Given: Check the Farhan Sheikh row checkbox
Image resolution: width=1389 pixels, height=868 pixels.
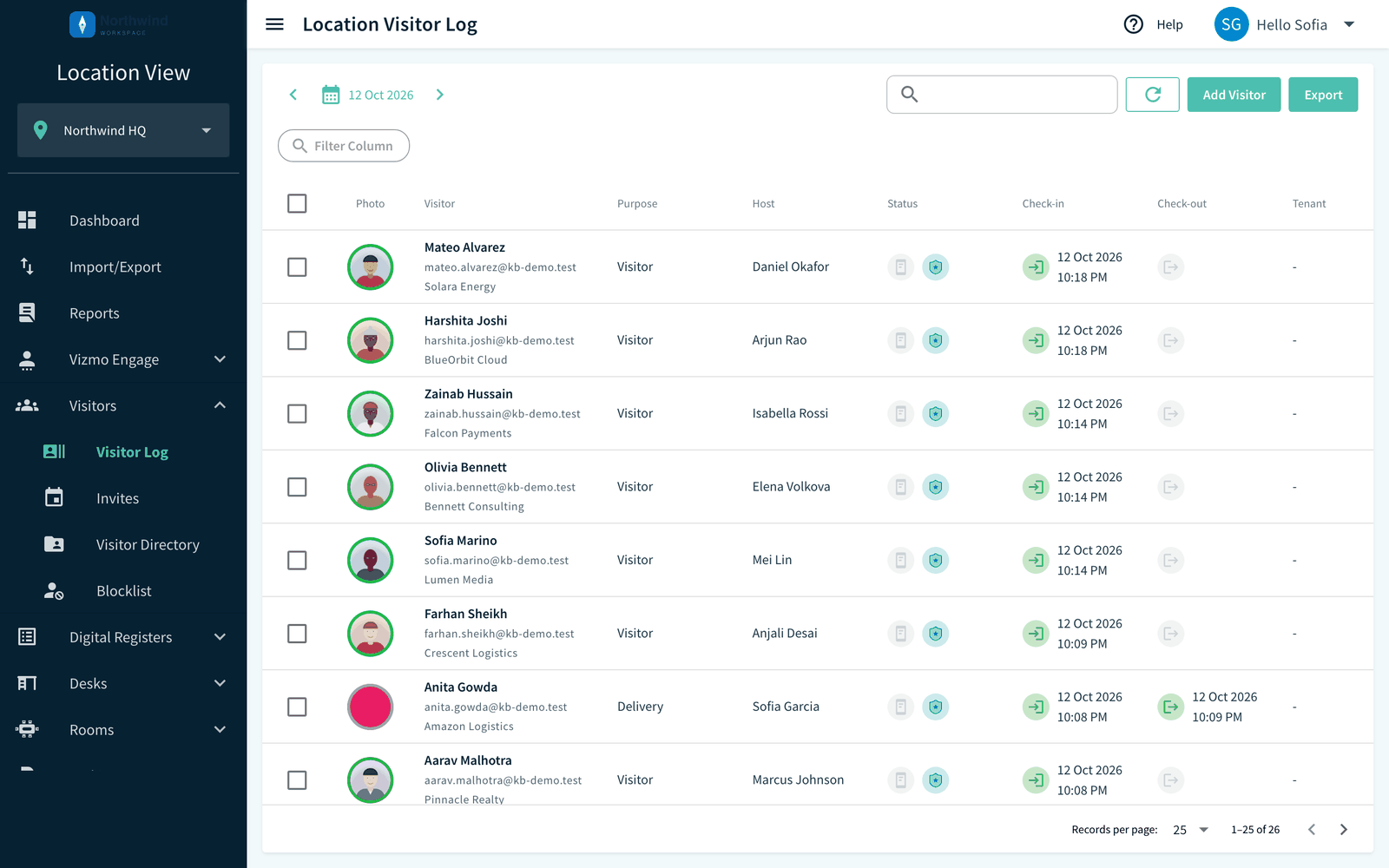Looking at the screenshot, I should [297, 634].
